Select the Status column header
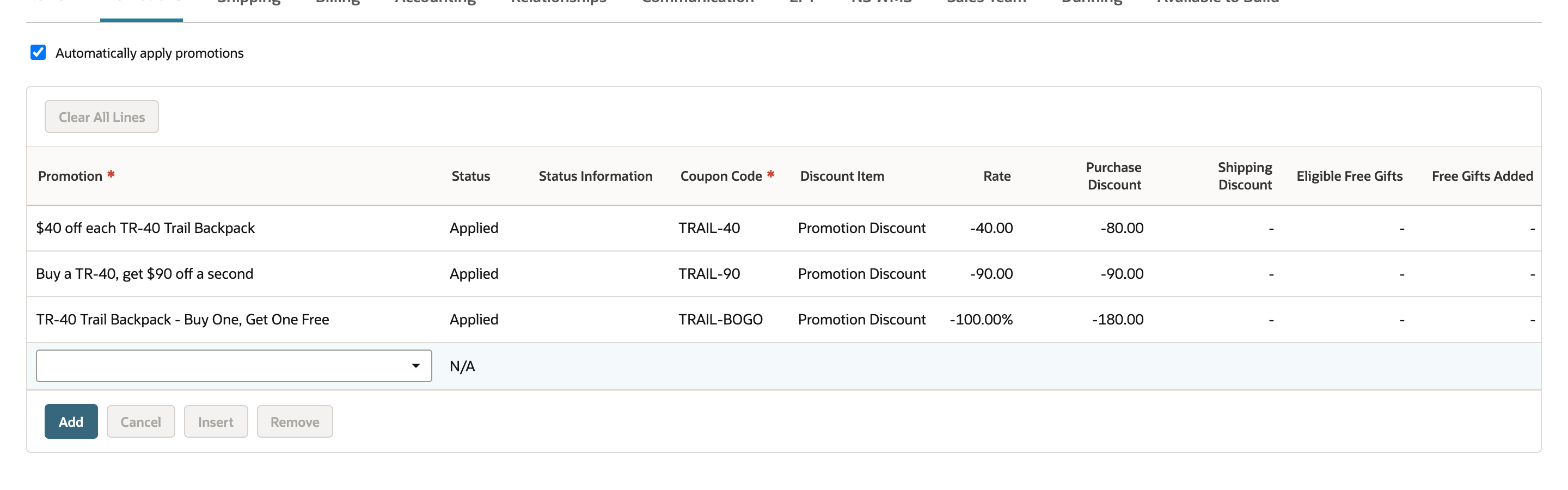This screenshot has height=490, width=1568. pyautogui.click(x=470, y=176)
